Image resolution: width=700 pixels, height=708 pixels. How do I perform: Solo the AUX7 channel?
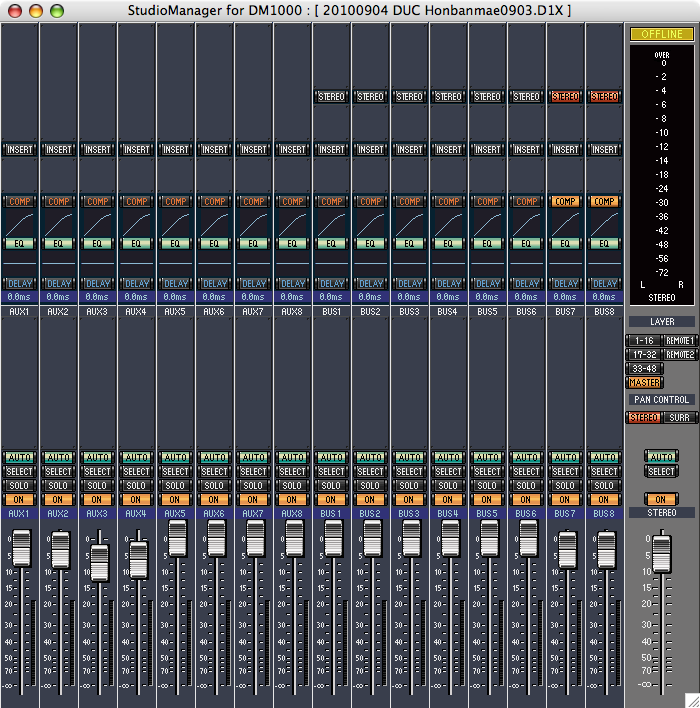253,485
